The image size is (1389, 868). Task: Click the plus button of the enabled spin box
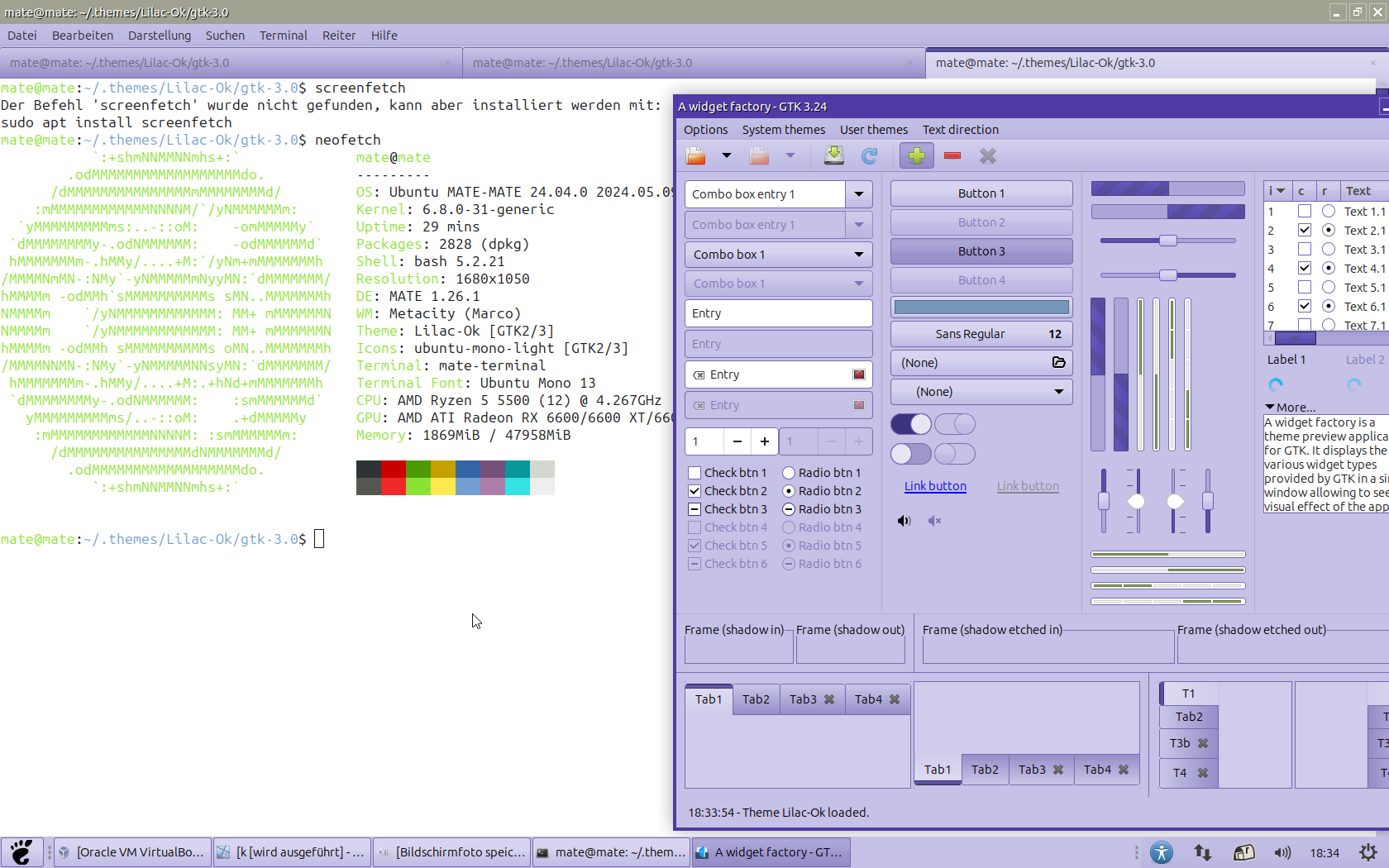[x=765, y=441]
